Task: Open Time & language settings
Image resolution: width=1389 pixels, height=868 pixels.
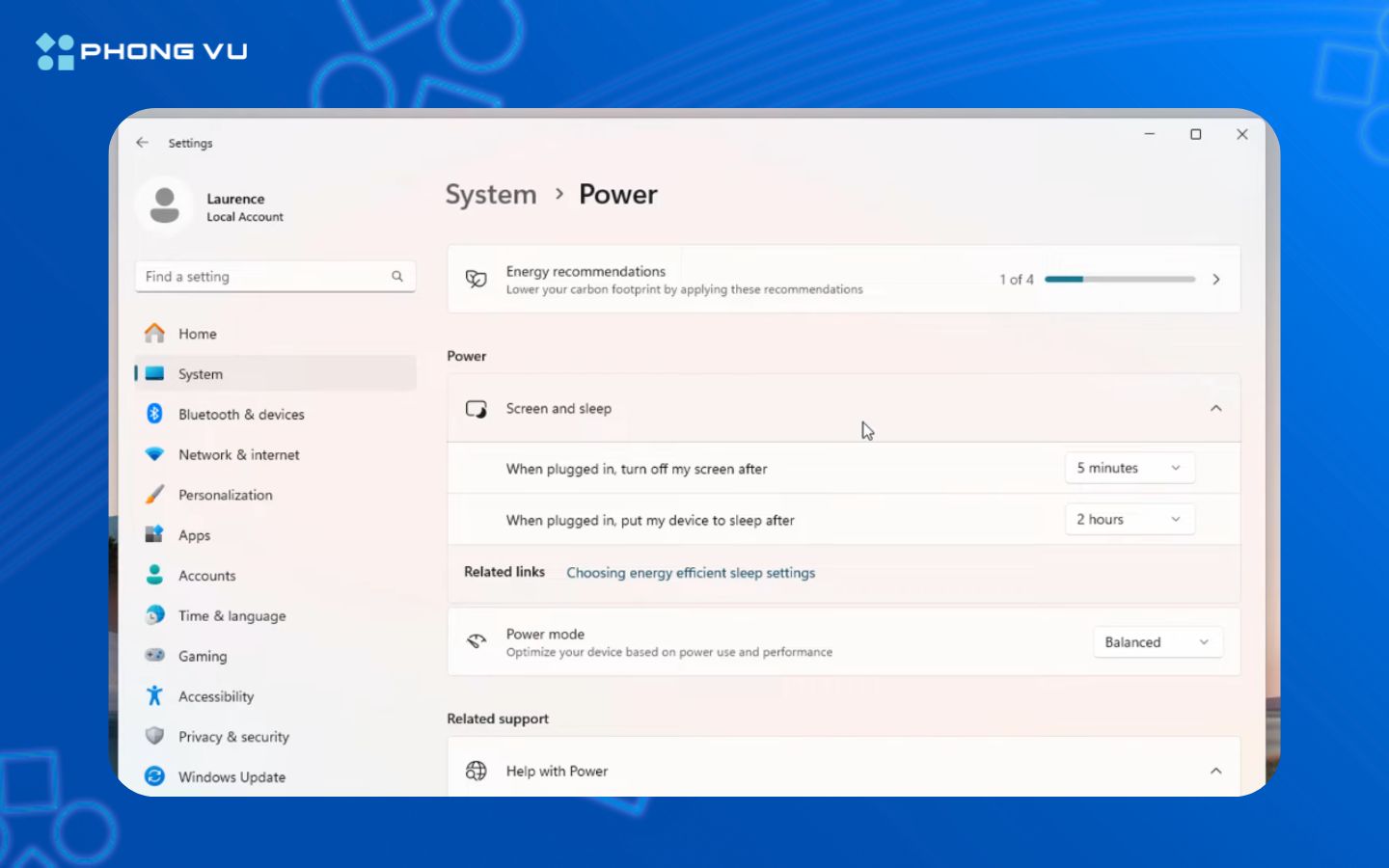Action: 231,616
